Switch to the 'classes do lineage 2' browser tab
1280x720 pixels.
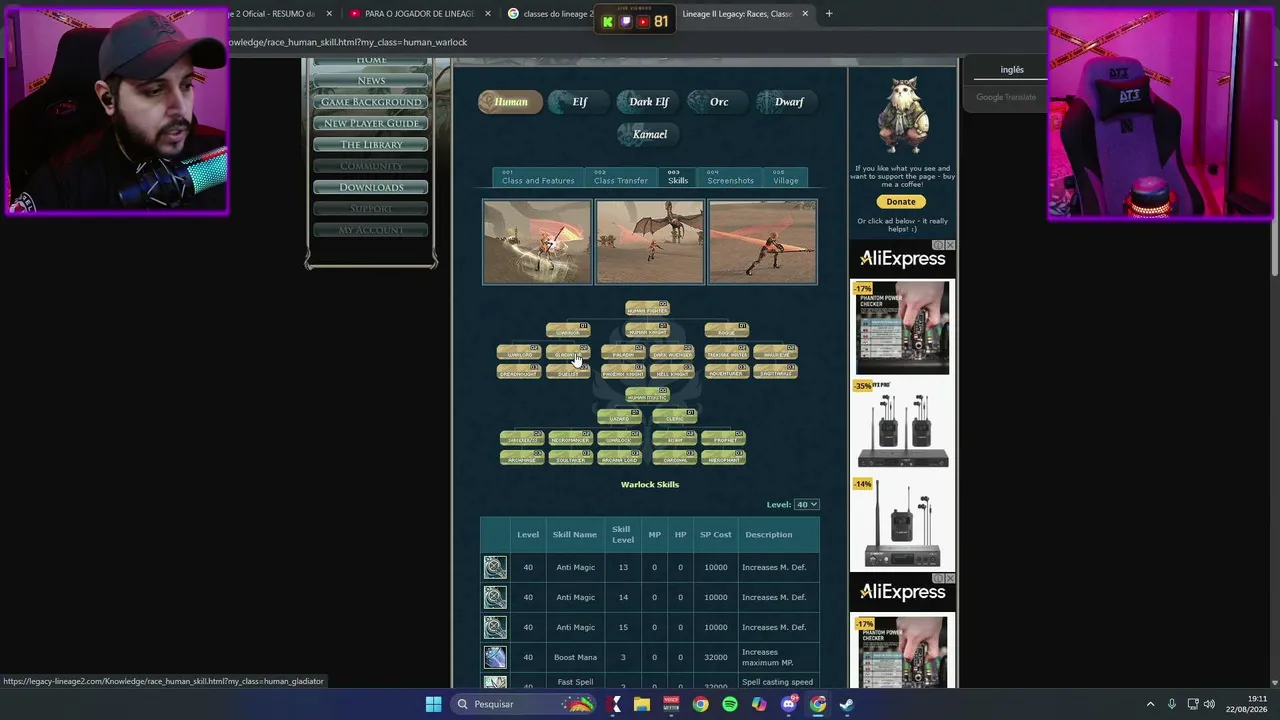click(x=551, y=14)
